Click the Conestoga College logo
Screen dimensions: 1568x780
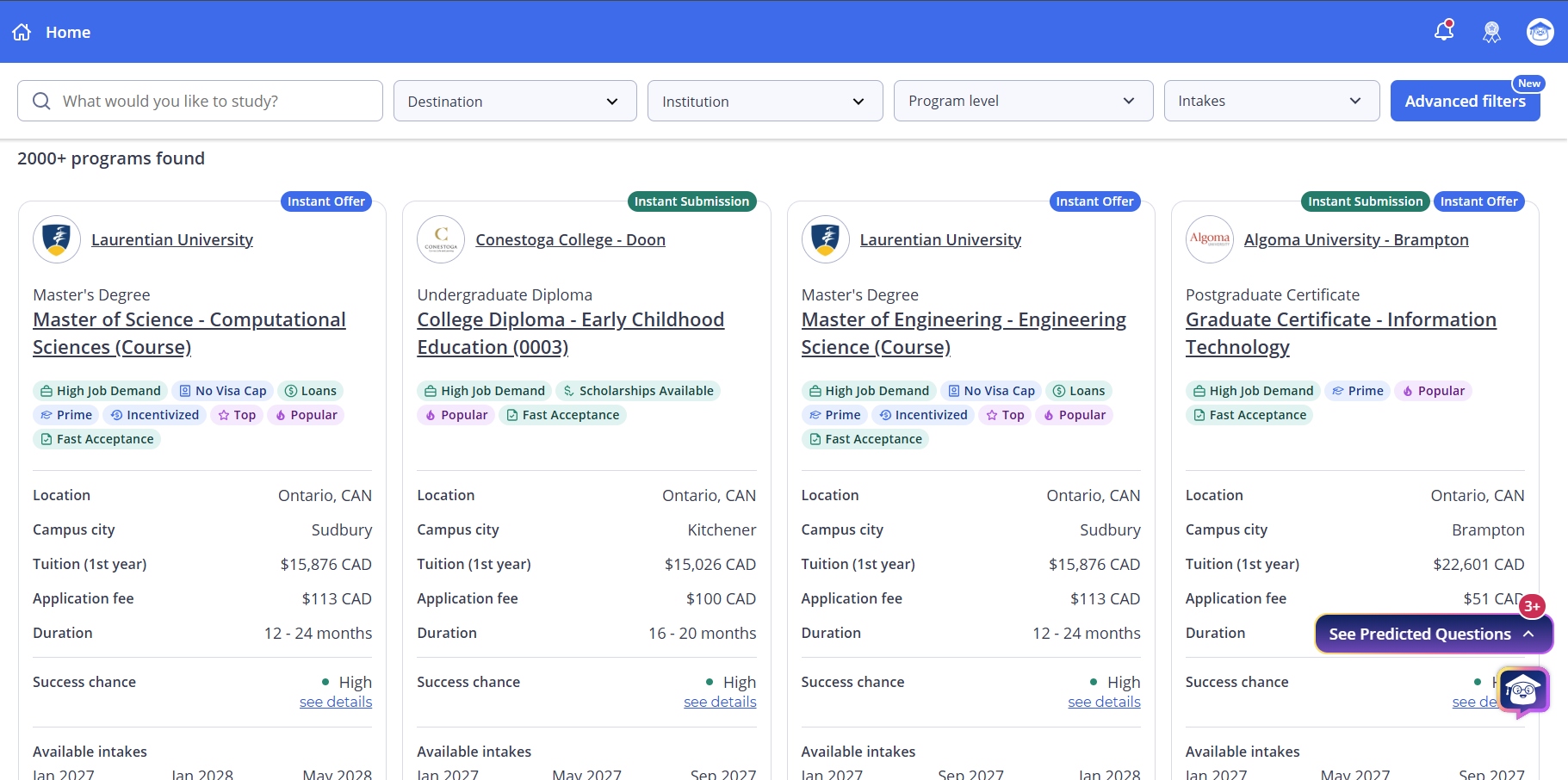pos(441,239)
